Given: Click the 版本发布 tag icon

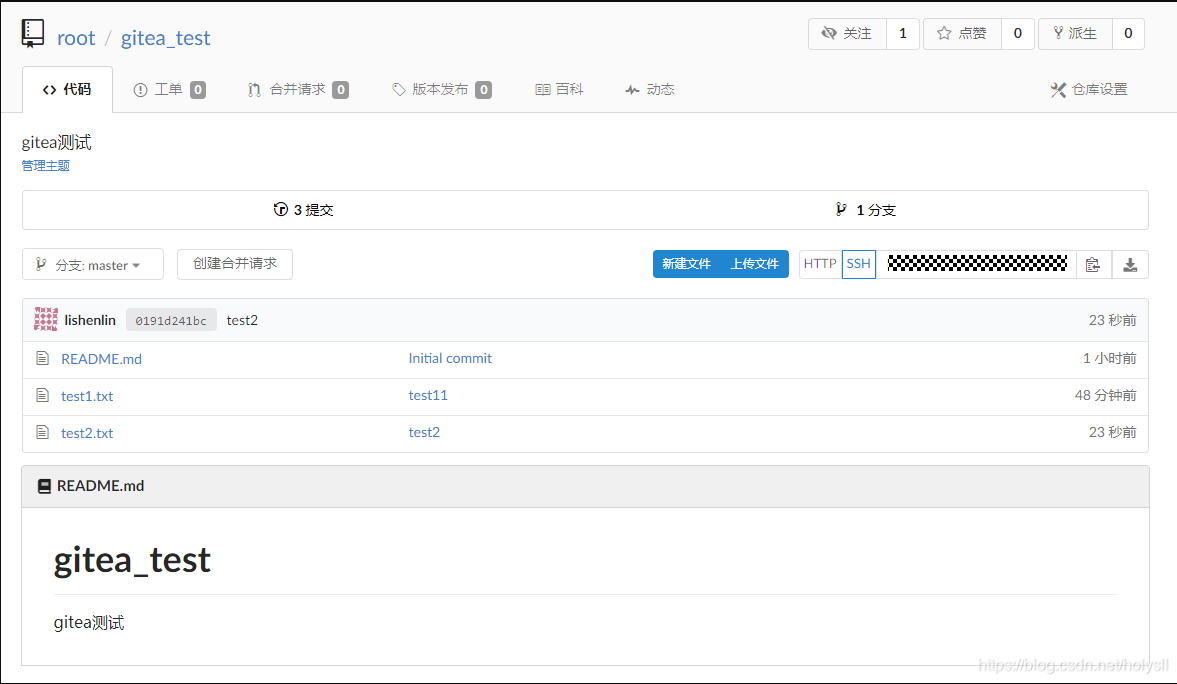Looking at the screenshot, I should tap(399, 89).
